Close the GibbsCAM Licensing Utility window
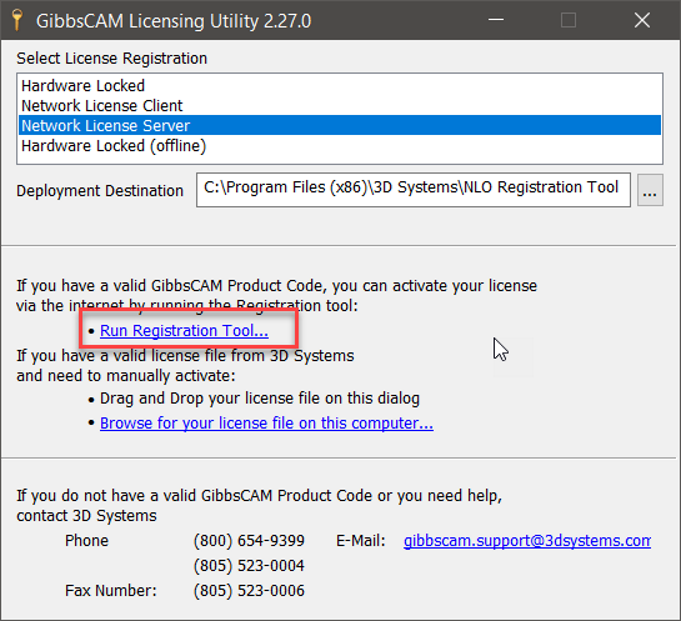The width and height of the screenshot is (681, 621). 642,20
